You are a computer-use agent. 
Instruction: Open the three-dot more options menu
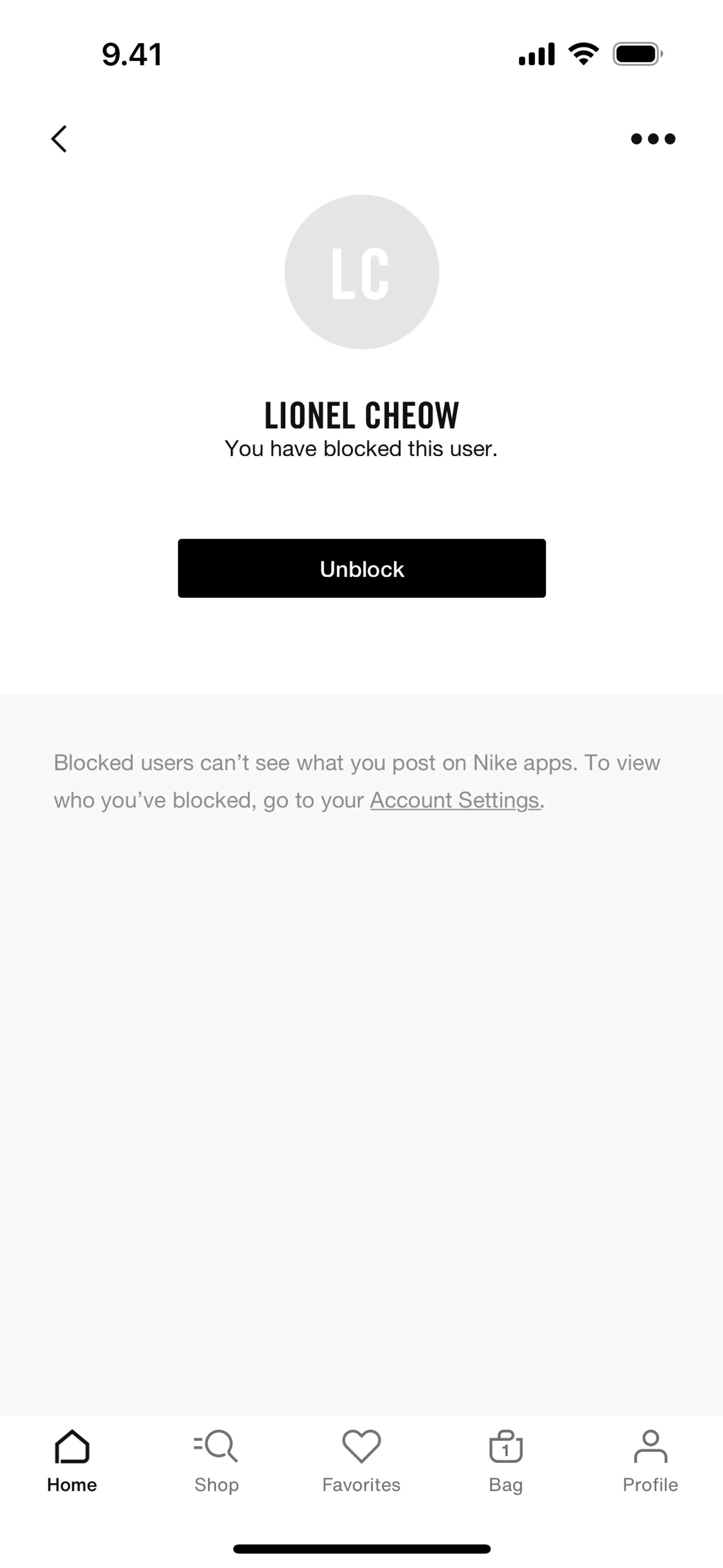653,139
